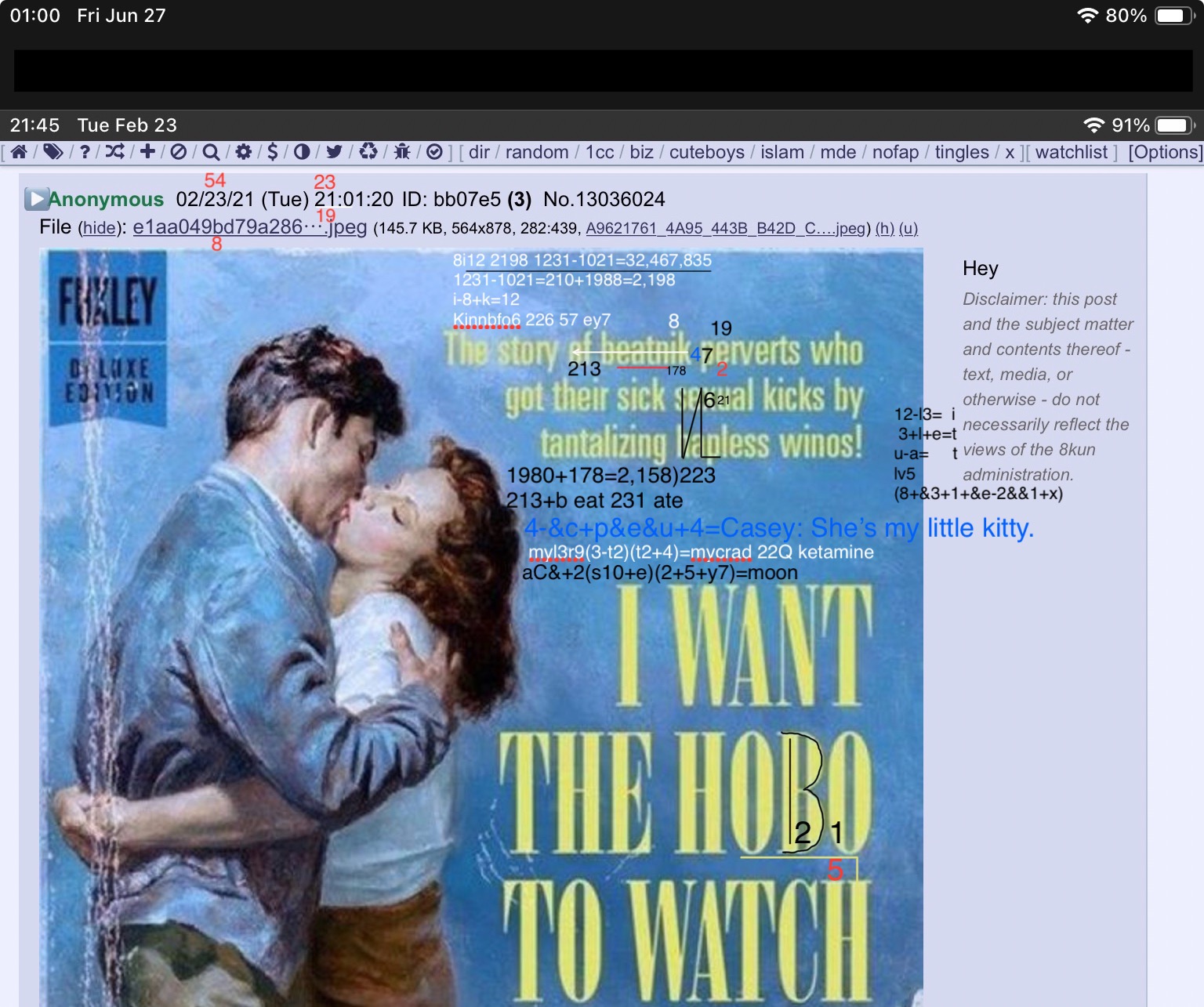Tap the 01:00 clock in status bar
Viewport: 1204px width, 1007px height.
tap(35, 16)
